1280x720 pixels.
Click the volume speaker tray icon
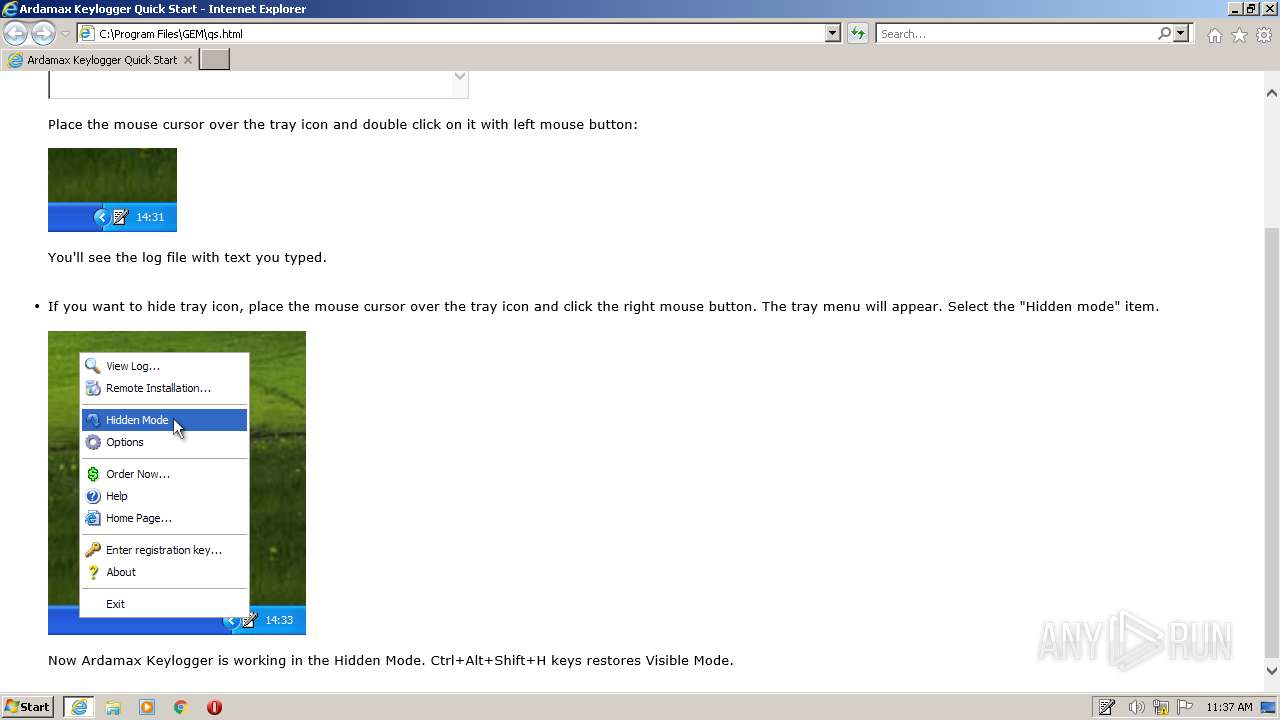coord(1136,707)
